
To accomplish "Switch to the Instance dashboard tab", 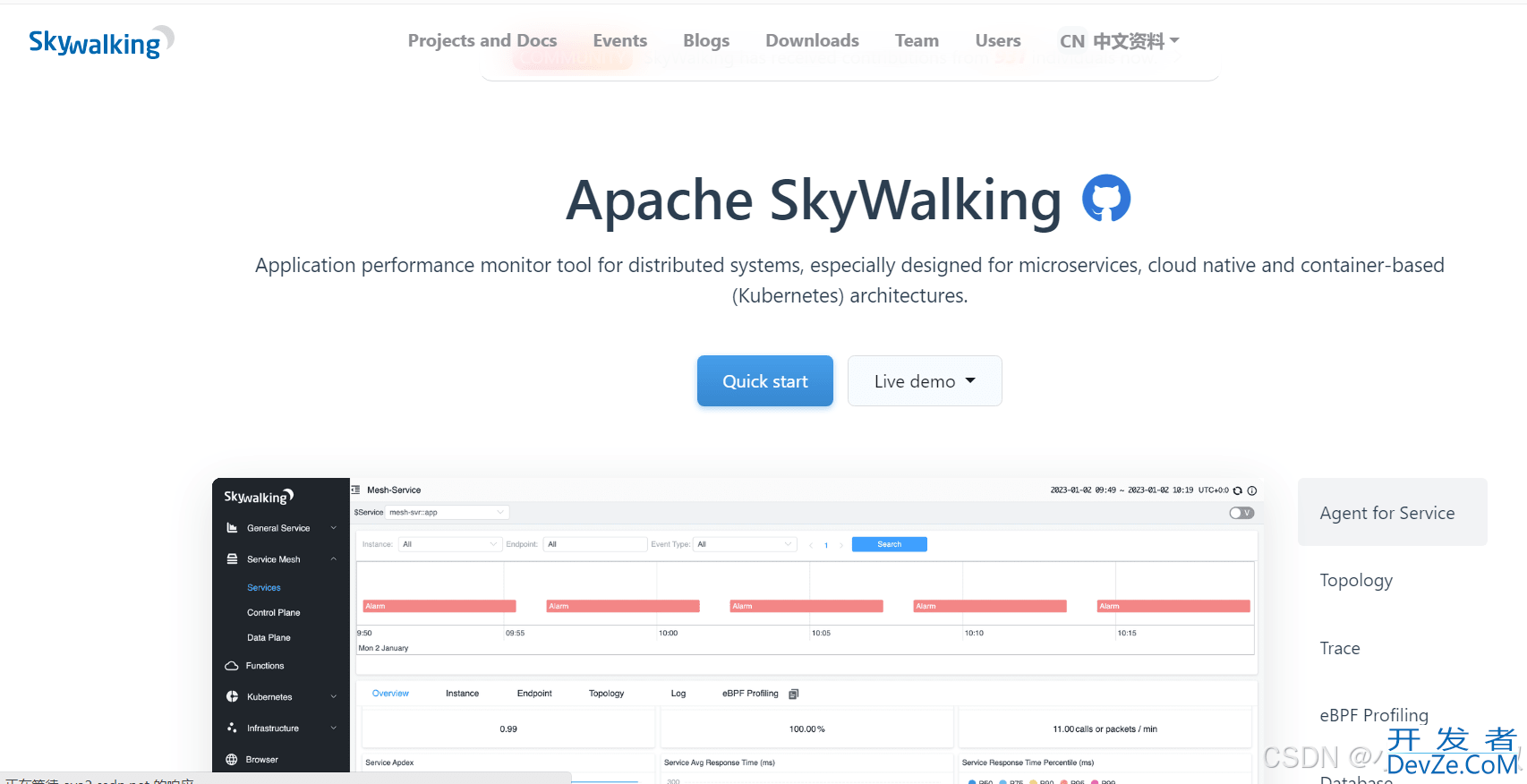I will pos(463,694).
